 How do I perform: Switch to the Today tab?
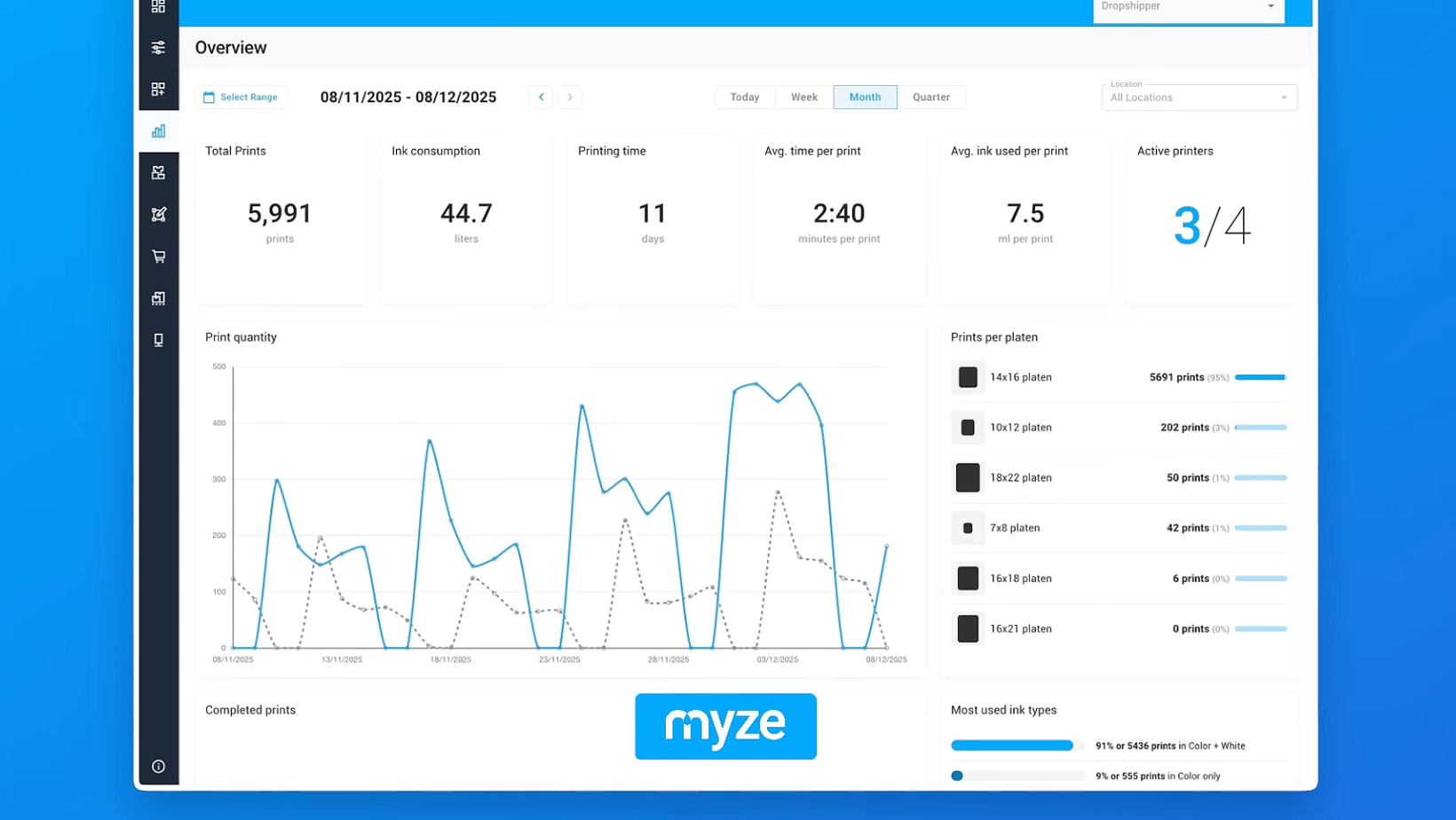[745, 98]
